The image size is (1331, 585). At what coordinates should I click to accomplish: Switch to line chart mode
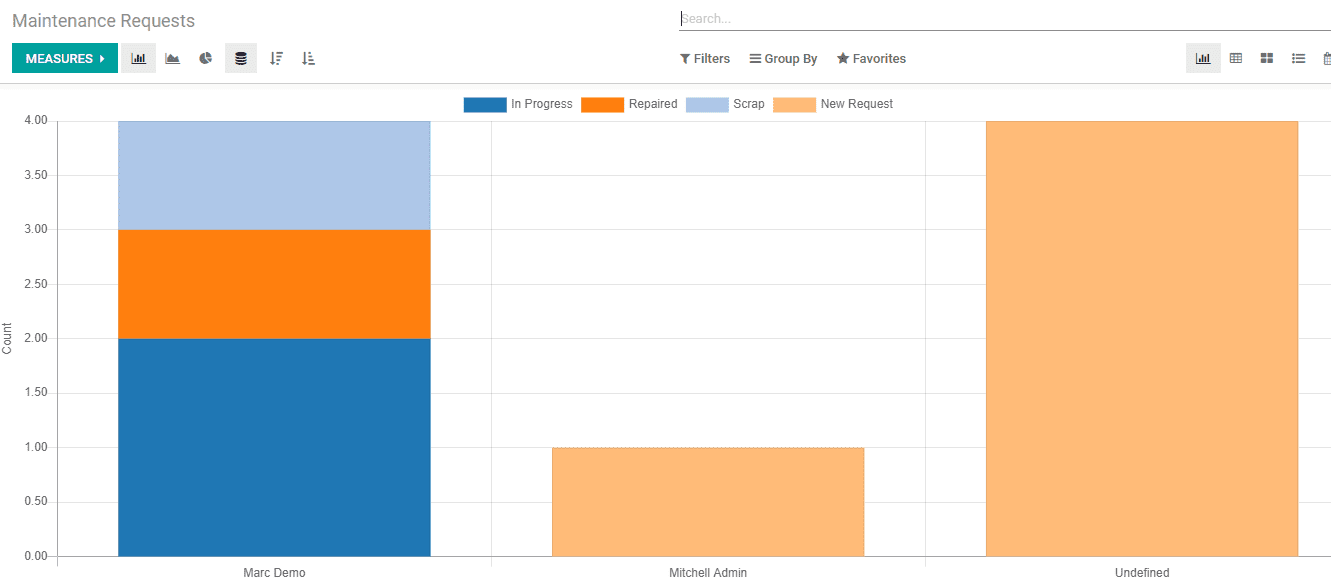(172, 58)
